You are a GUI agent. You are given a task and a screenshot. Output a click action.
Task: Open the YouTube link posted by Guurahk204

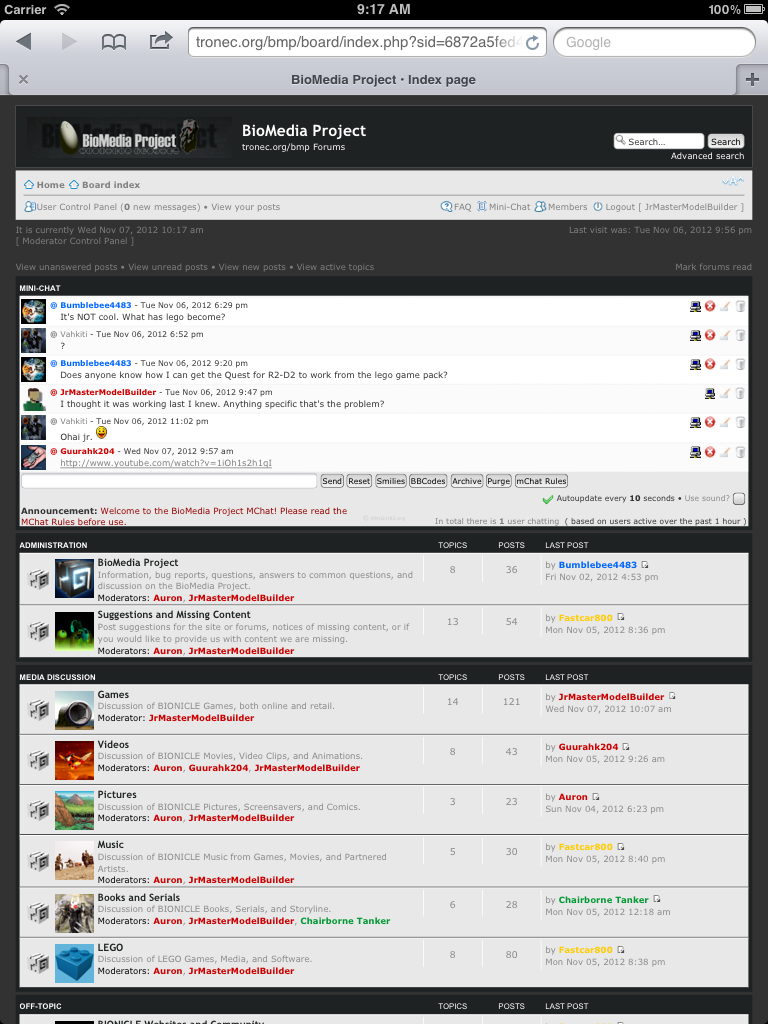click(166, 463)
